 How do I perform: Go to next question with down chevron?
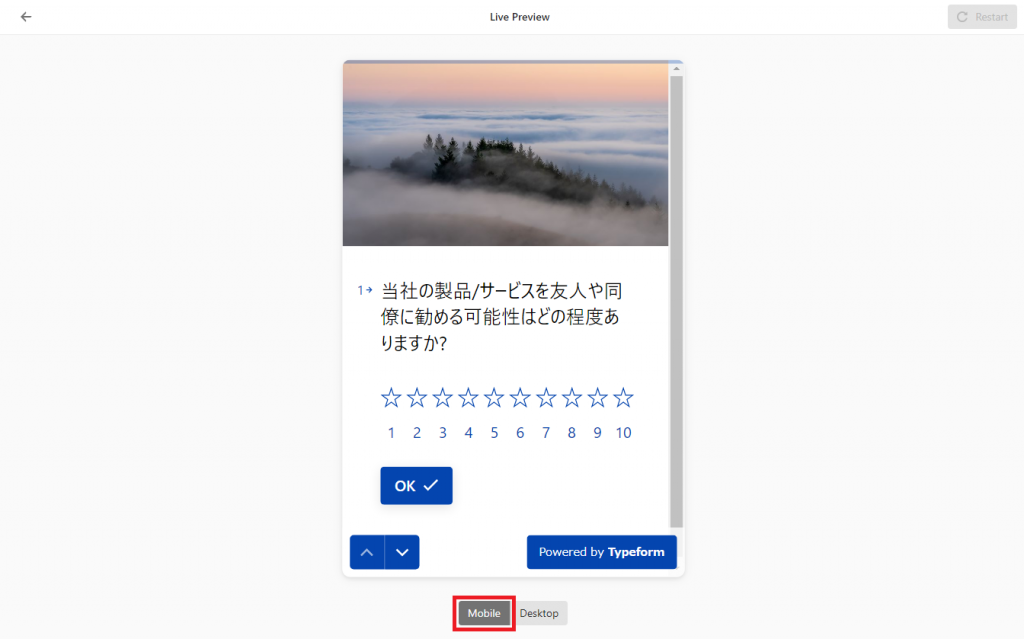coord(402,552)
